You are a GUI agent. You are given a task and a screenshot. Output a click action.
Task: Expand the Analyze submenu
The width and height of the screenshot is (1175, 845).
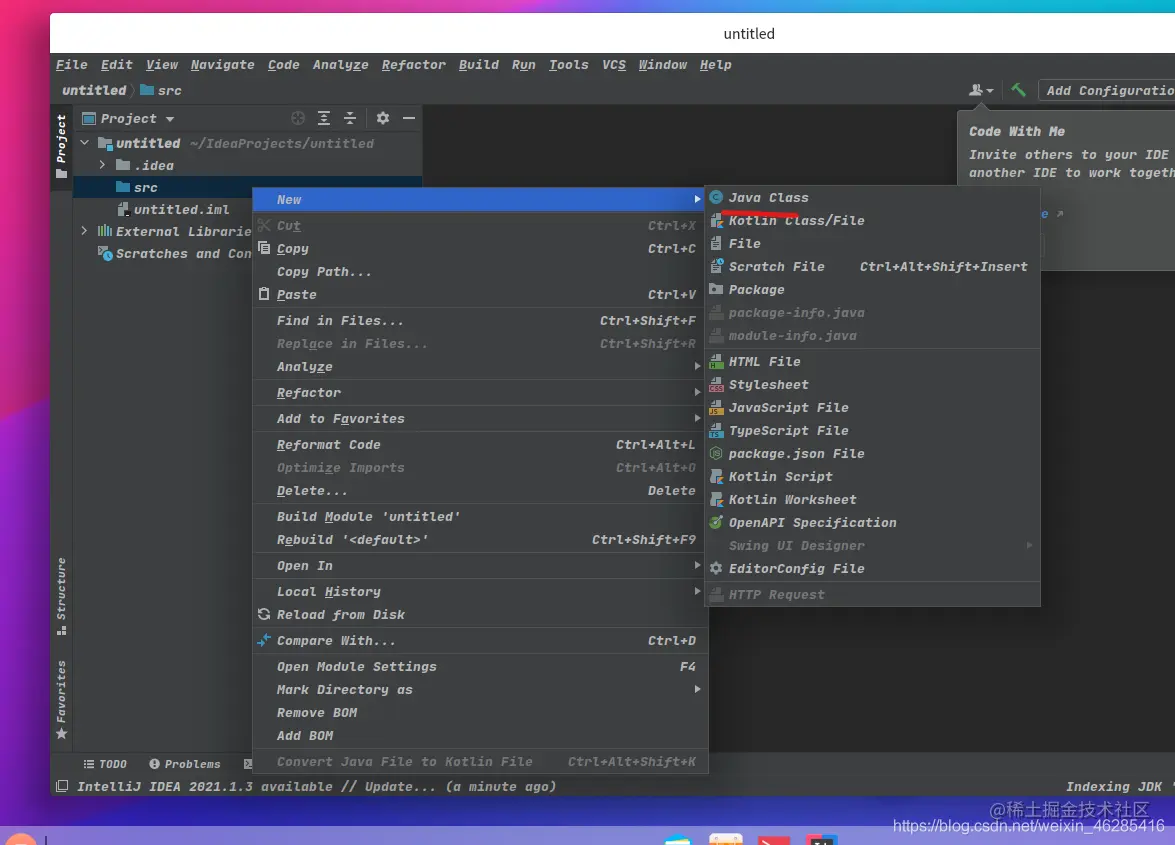coord(480,366)
